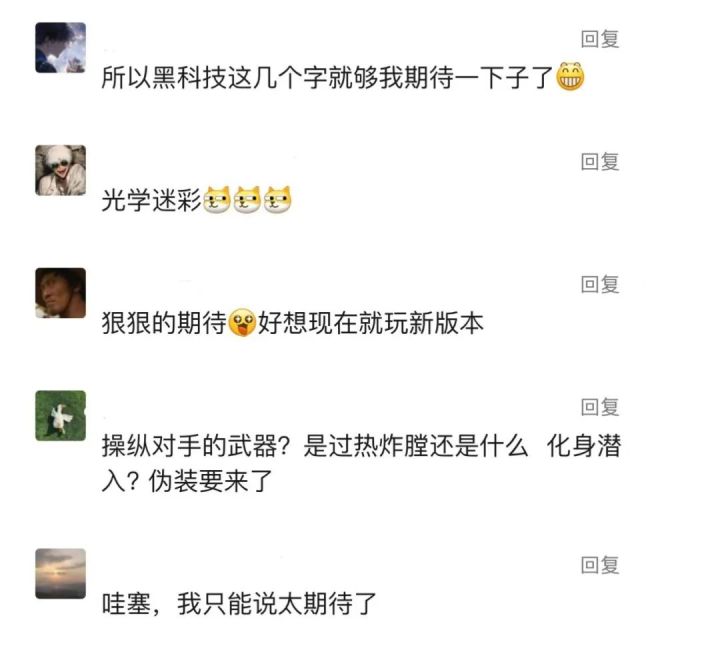Click the comment 哇塞，我只能说太期待了

point(239,604)
